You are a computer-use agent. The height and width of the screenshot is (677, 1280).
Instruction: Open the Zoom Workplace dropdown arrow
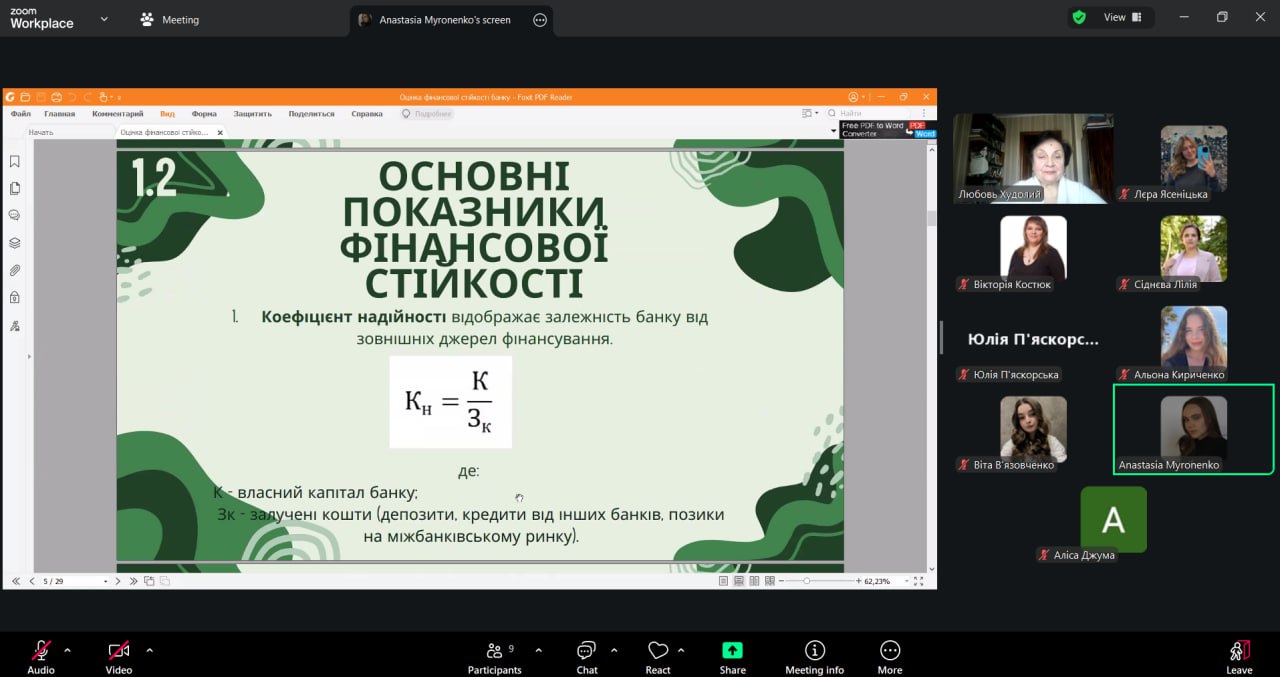click(x=104, y=19)
